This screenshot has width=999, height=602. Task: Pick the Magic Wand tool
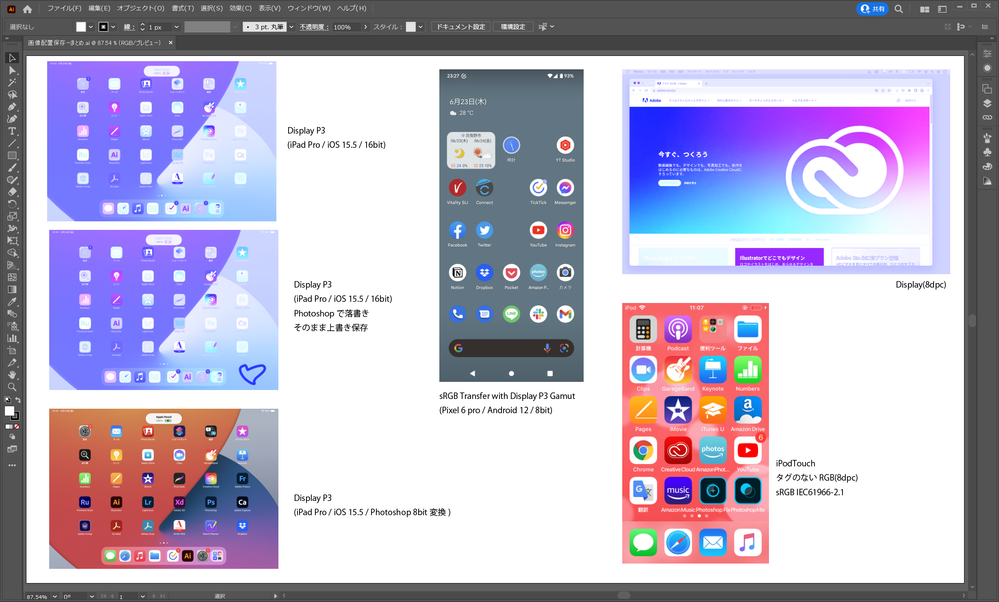click(12, 82)
